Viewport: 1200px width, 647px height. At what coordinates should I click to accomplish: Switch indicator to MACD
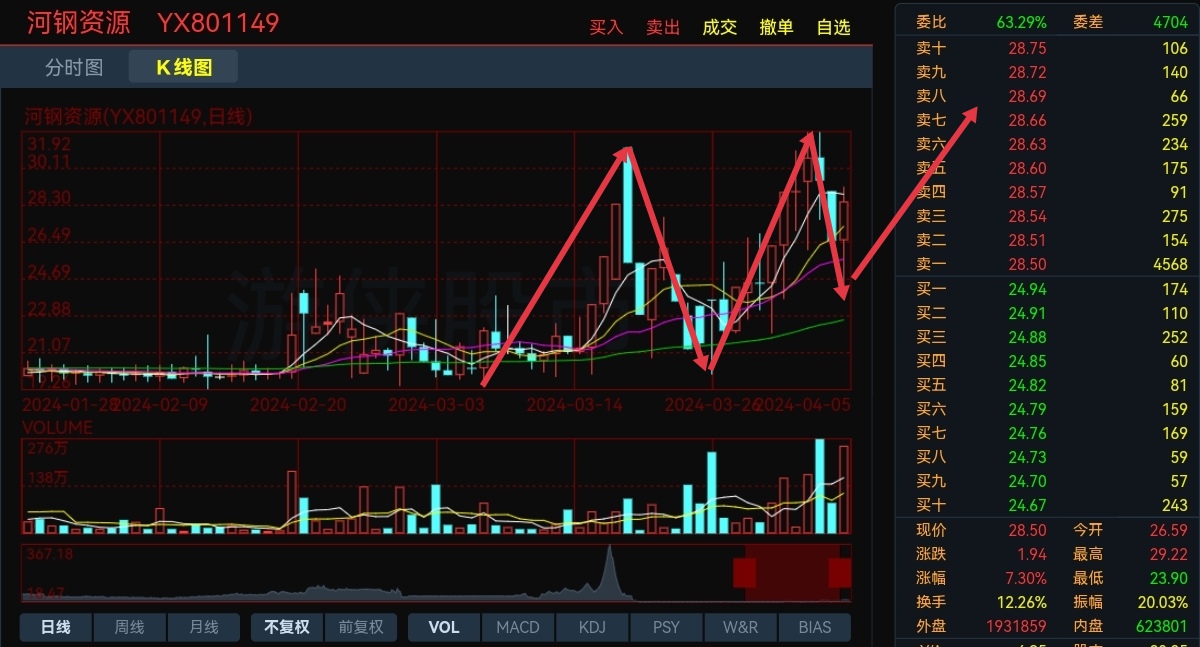point(518,627)
